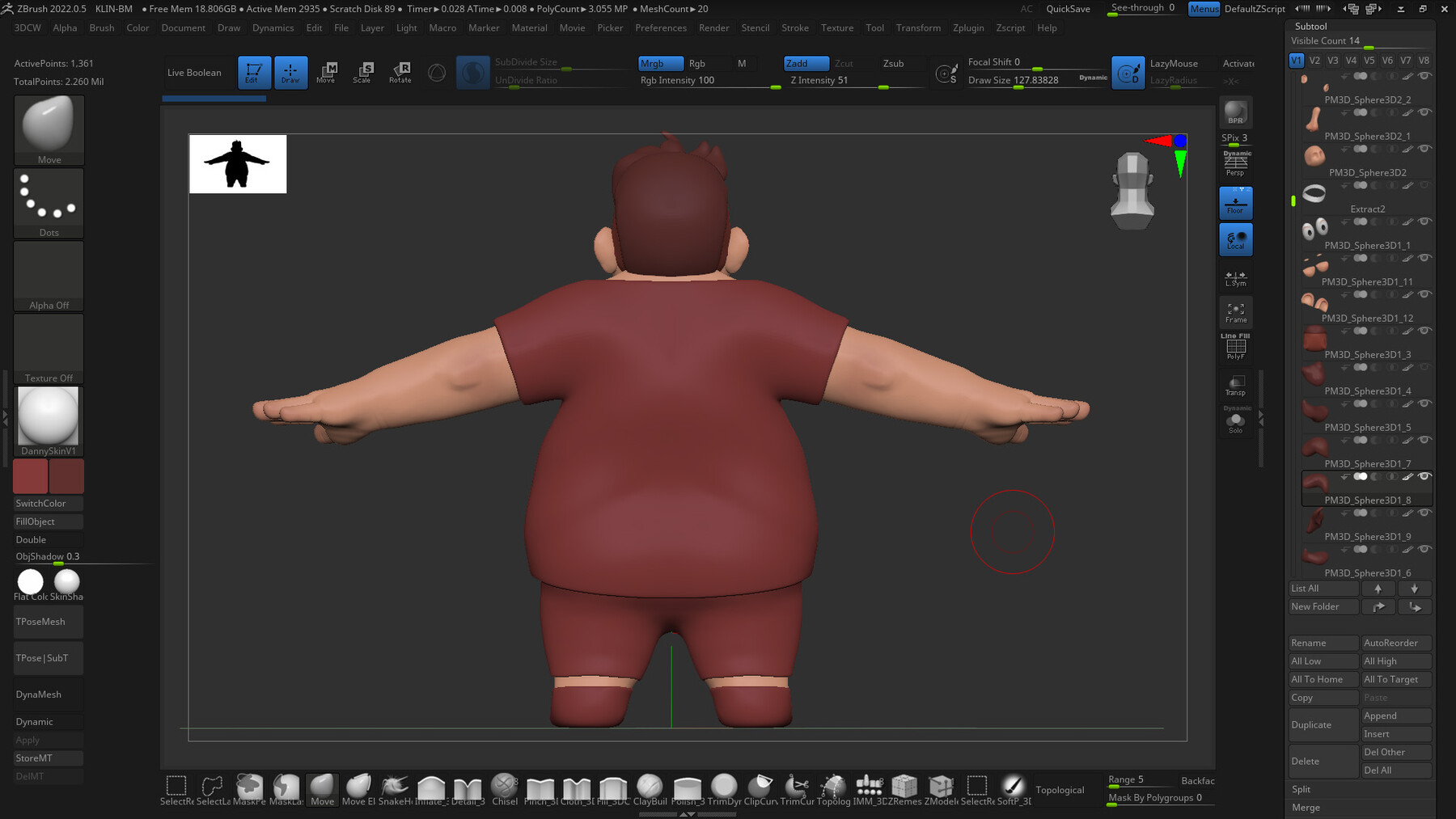Collapse right tray with divider arrow
Image resolution: width=1456 pixels, height=819 pixels.
tap(1260, 417)
